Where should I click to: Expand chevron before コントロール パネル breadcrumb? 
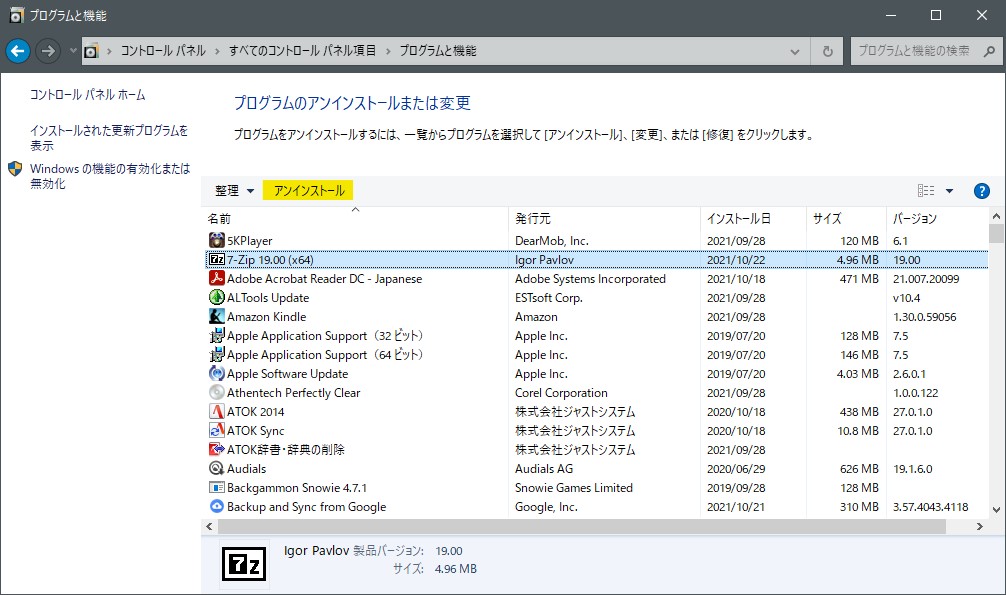[110, 51]
